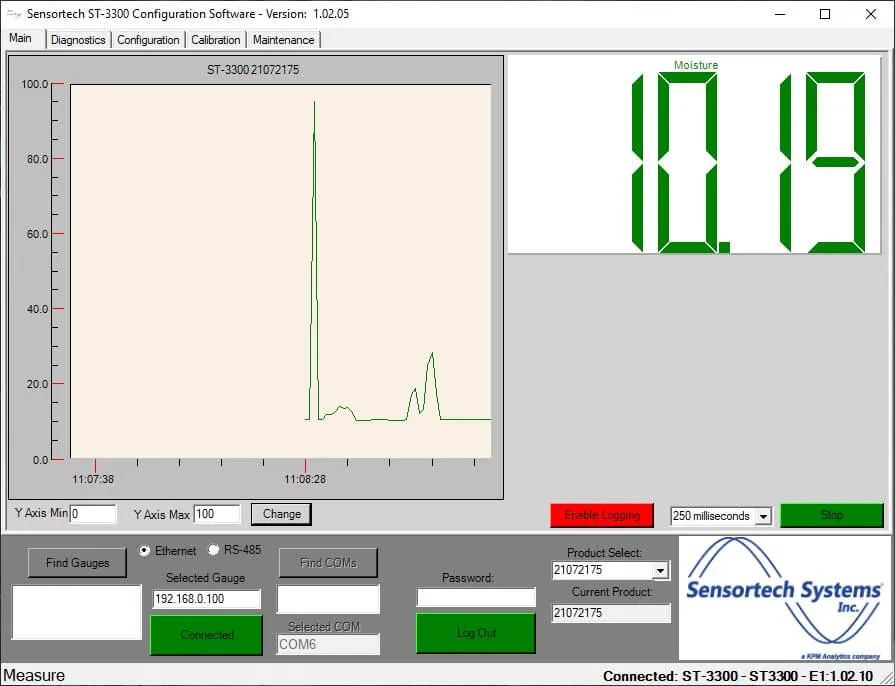Apply axis changes with the Change button

[280, 514]
